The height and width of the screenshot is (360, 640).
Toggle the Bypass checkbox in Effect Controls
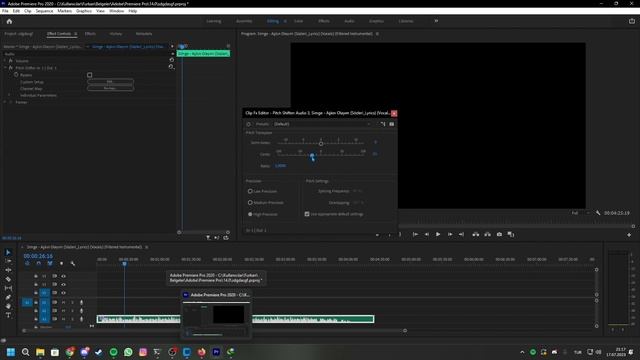89,75
